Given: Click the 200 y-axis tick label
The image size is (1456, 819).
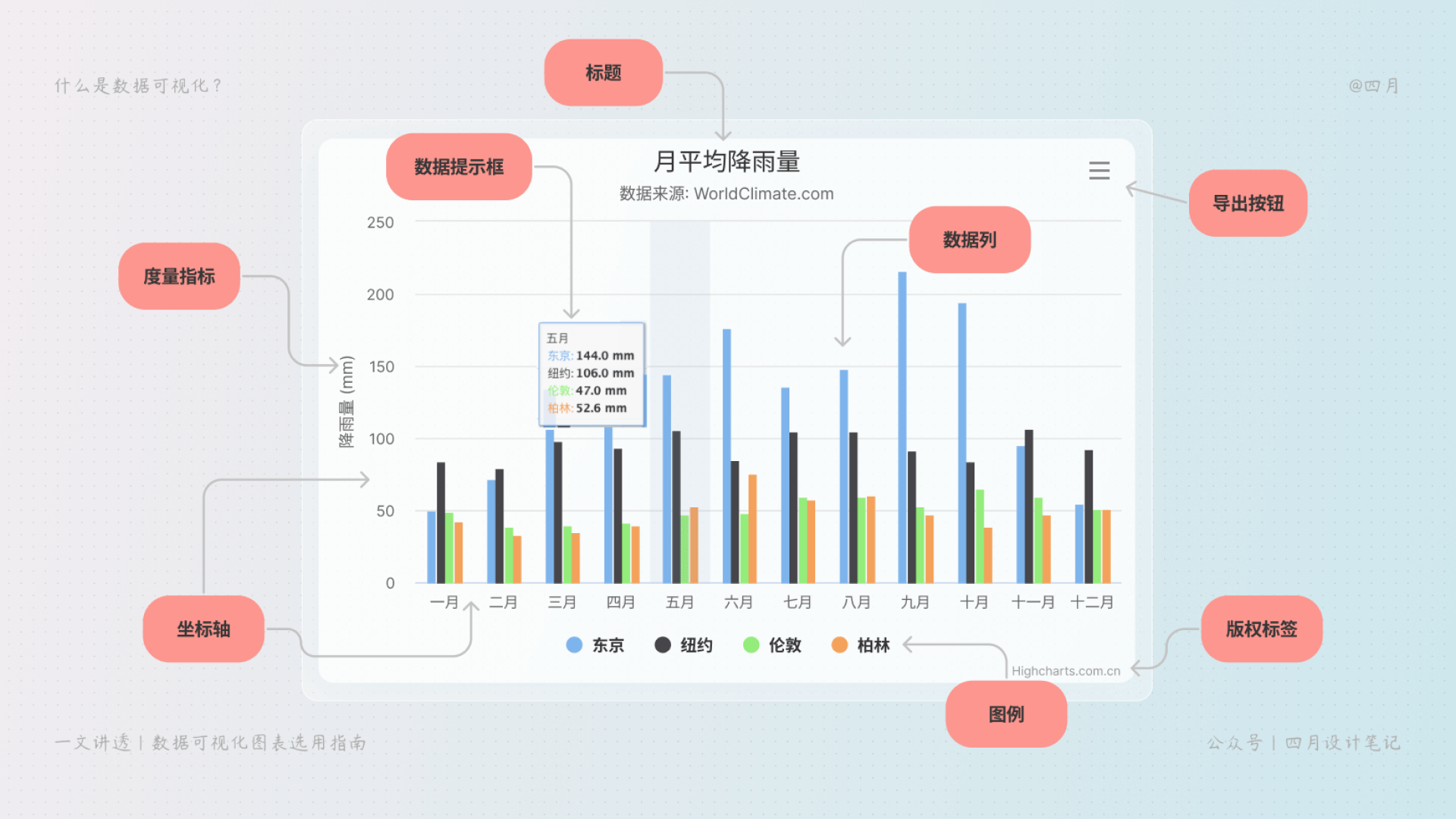Looking at the screenshot, I should pyautogui.click(x=381, y=295).
